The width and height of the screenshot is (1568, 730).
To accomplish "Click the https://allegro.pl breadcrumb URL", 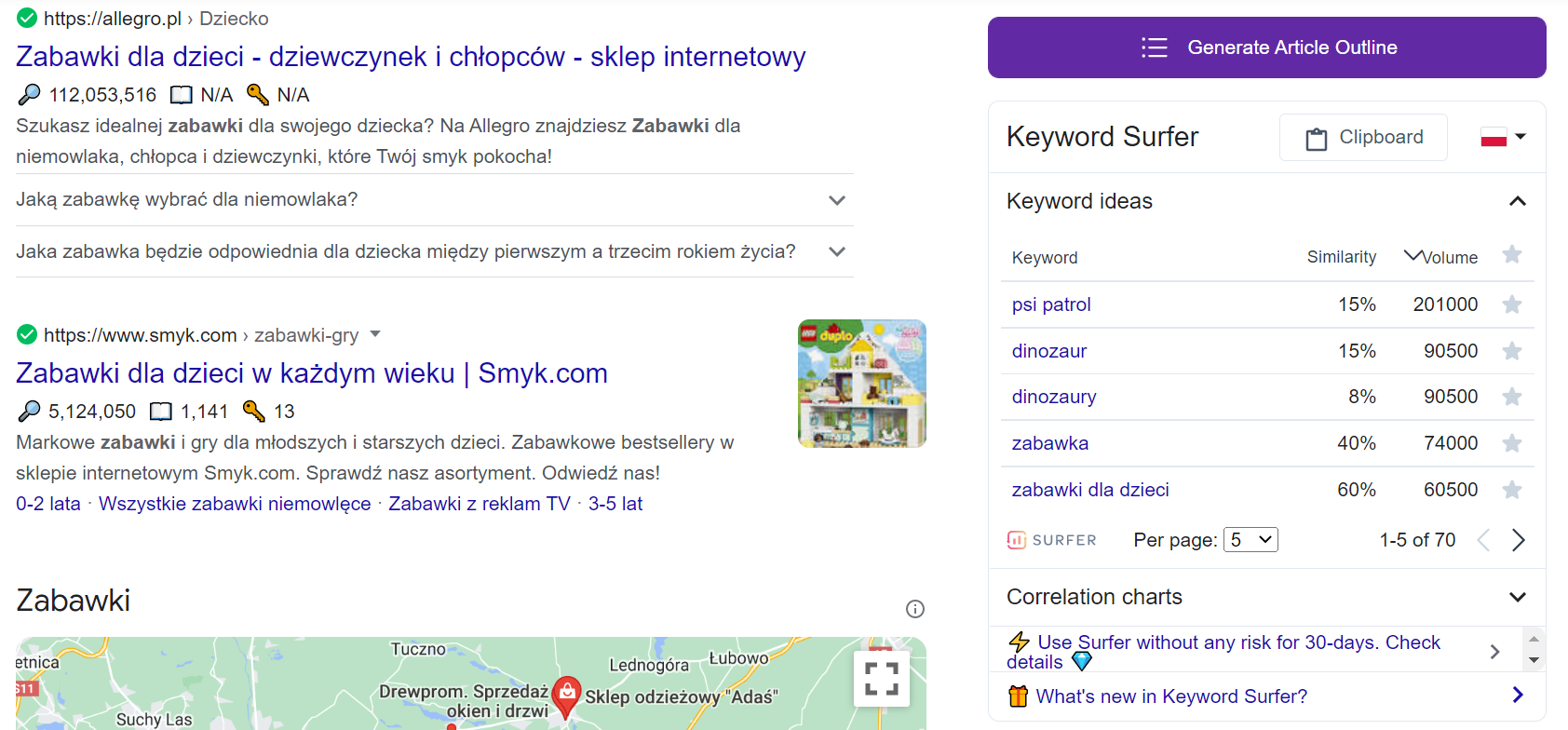I will point(113,19).
